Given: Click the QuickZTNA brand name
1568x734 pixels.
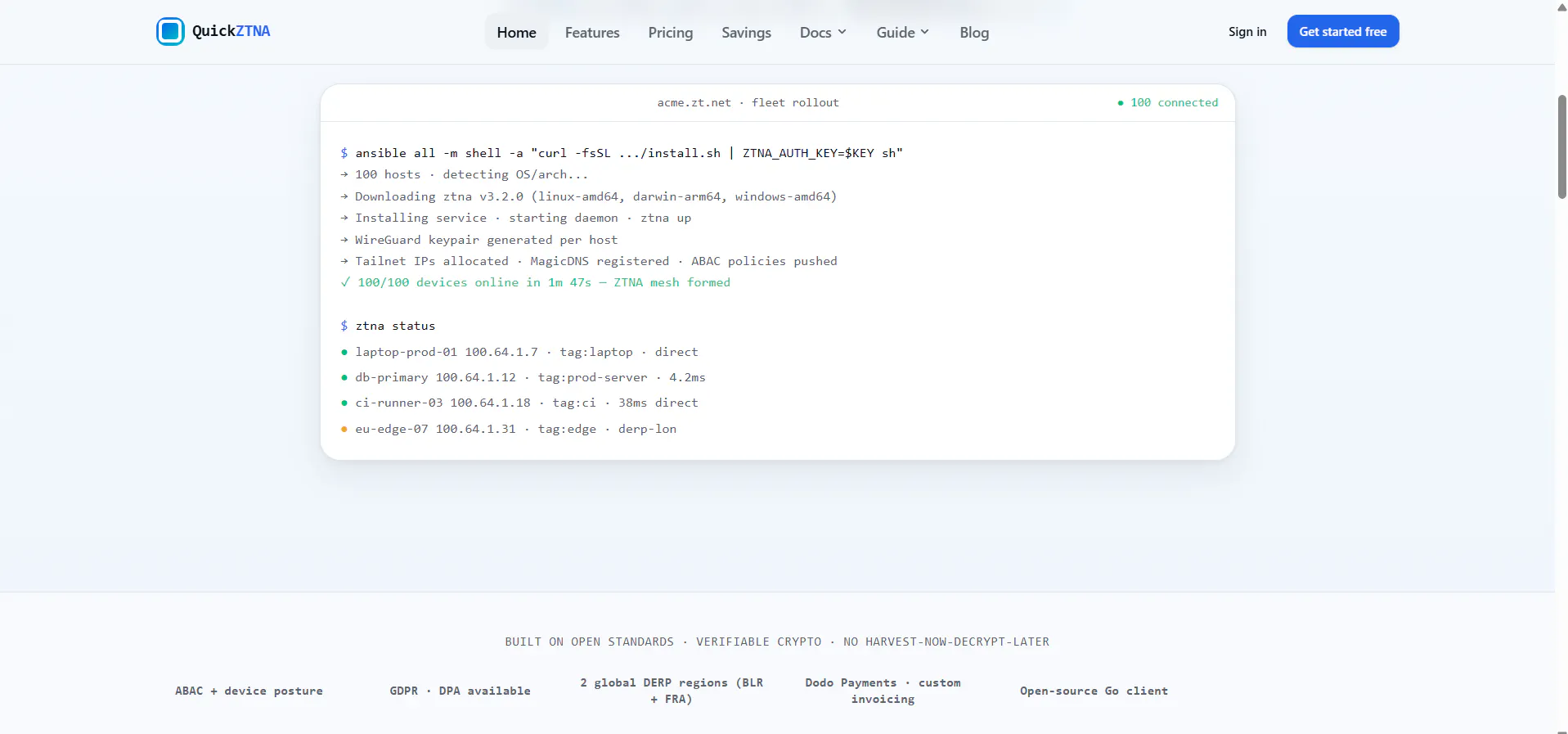Looking at the screenshot, I should (231, 31).
